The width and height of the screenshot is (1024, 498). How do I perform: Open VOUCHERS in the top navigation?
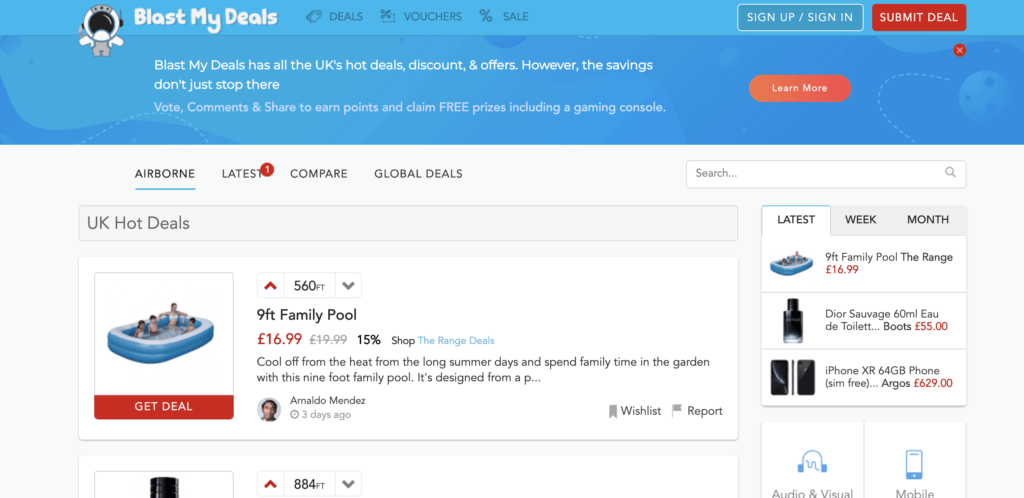click(432, 17)
